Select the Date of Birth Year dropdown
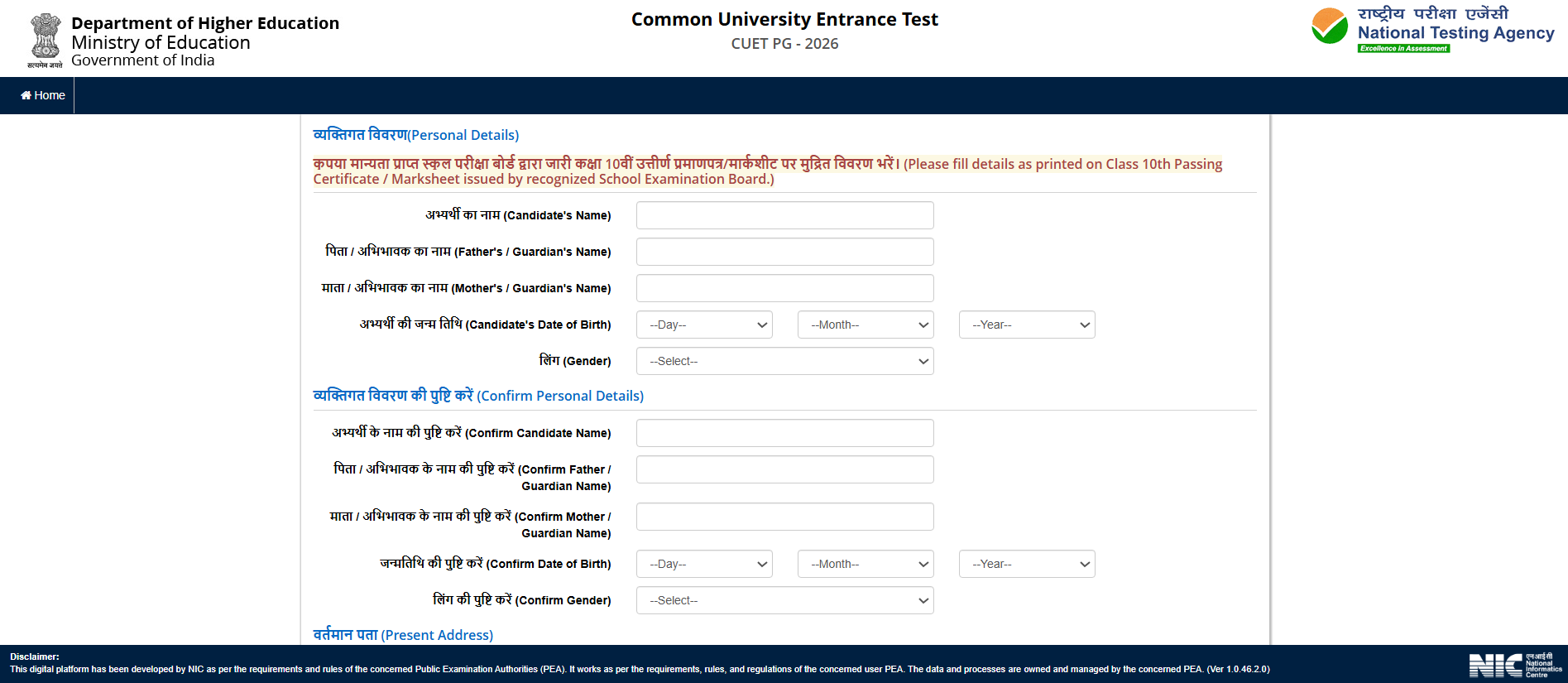 point(1027,325)
